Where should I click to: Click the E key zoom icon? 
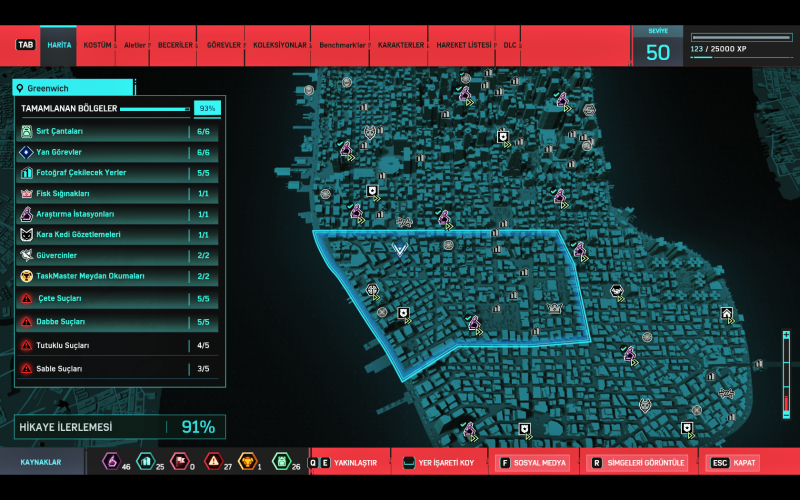pos(325,463)
